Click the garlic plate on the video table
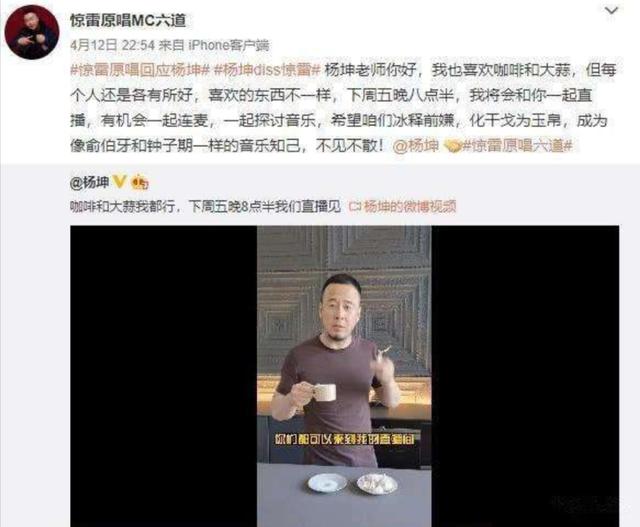 377,483
